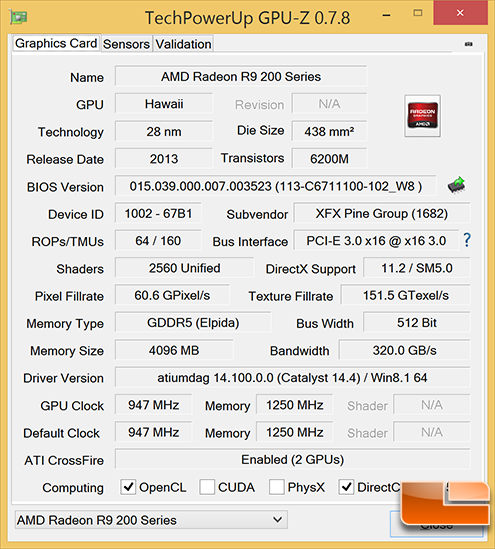Click the Memory Size value 4096 MB
Image resolution: width=495 pixels, height=549 pixels.
point(174,350)
